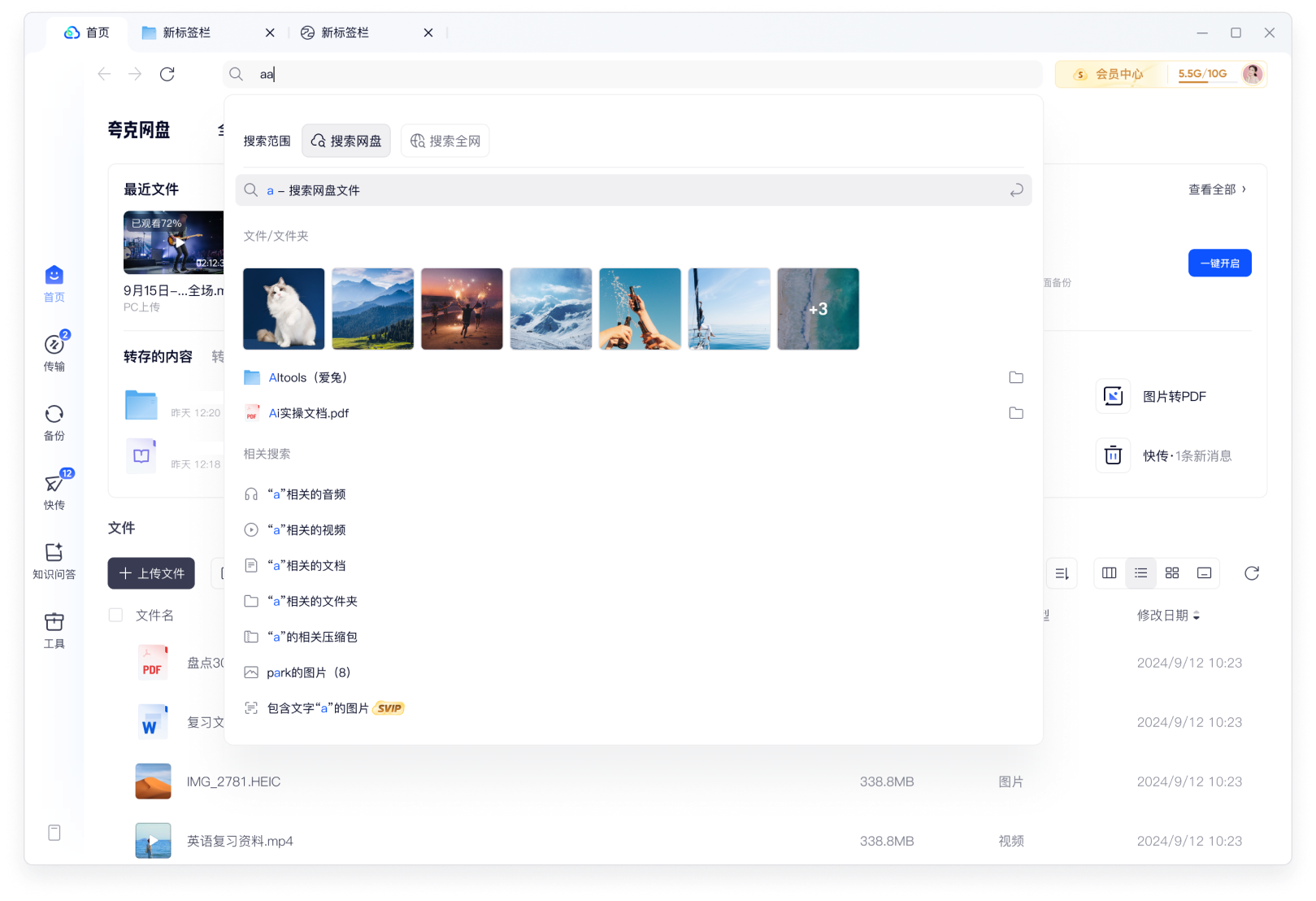Tick the select-all 文件名 checkbox
This screenshot has width=1316, height=901.
pos(115,615)
